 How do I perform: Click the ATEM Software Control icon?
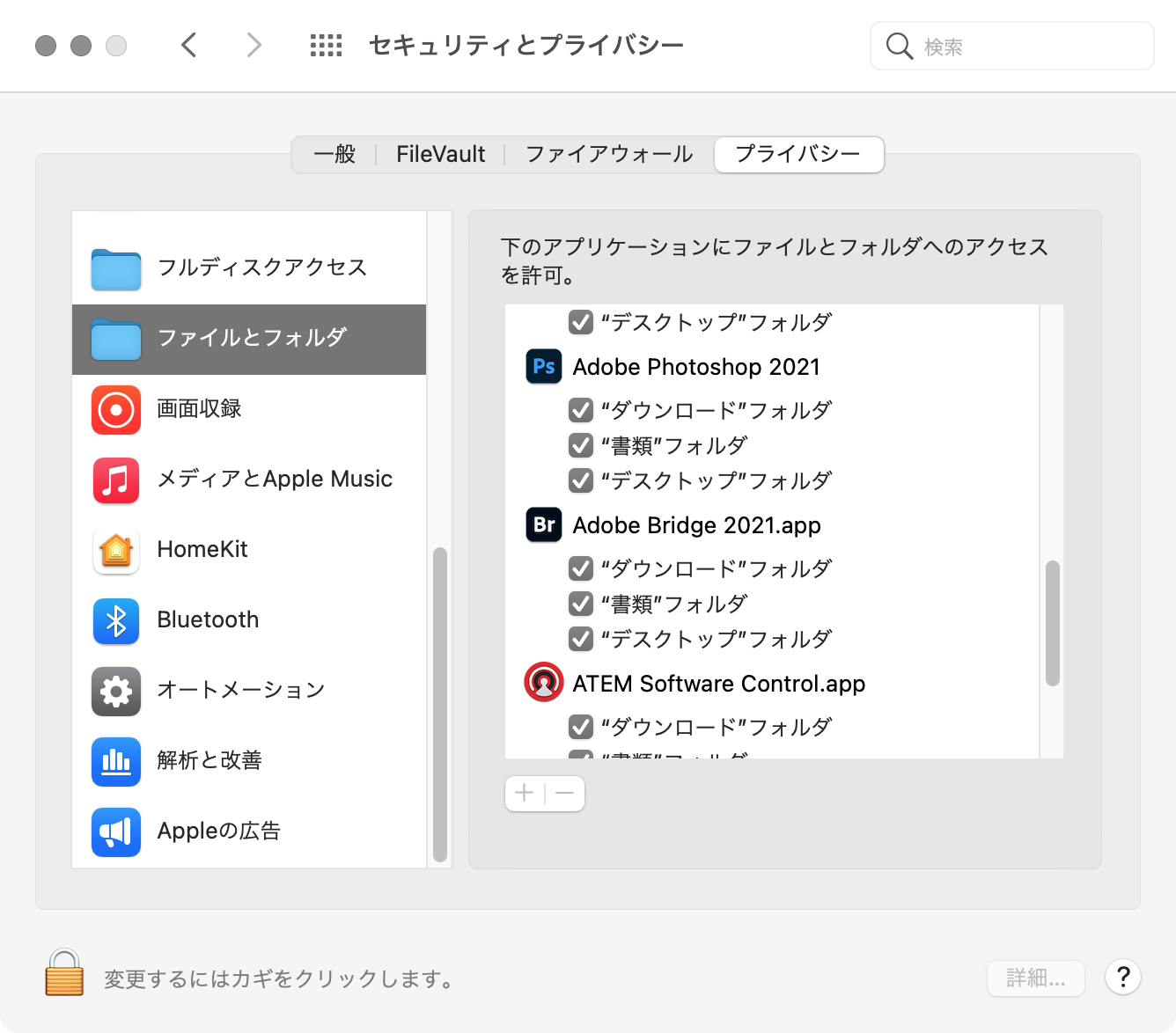point(544,682)
